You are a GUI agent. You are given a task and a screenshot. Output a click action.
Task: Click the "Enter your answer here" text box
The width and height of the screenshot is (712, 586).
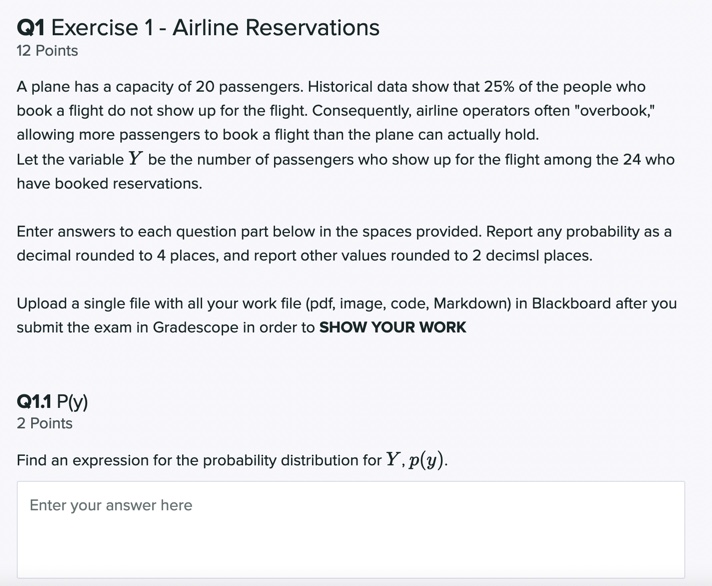pos(350,528)
